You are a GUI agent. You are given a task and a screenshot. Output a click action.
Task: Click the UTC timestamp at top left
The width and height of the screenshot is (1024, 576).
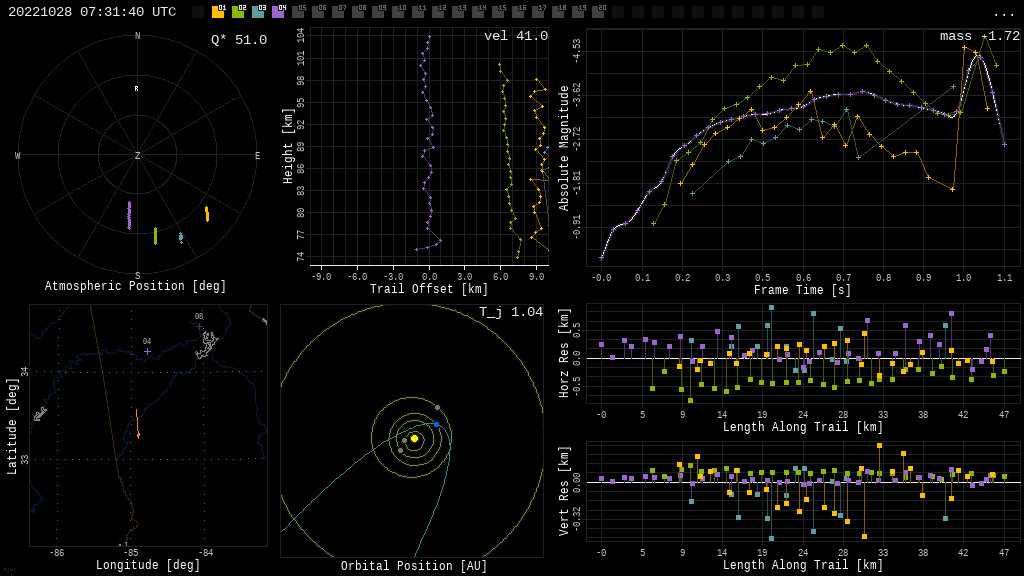(x=92, y=12)
